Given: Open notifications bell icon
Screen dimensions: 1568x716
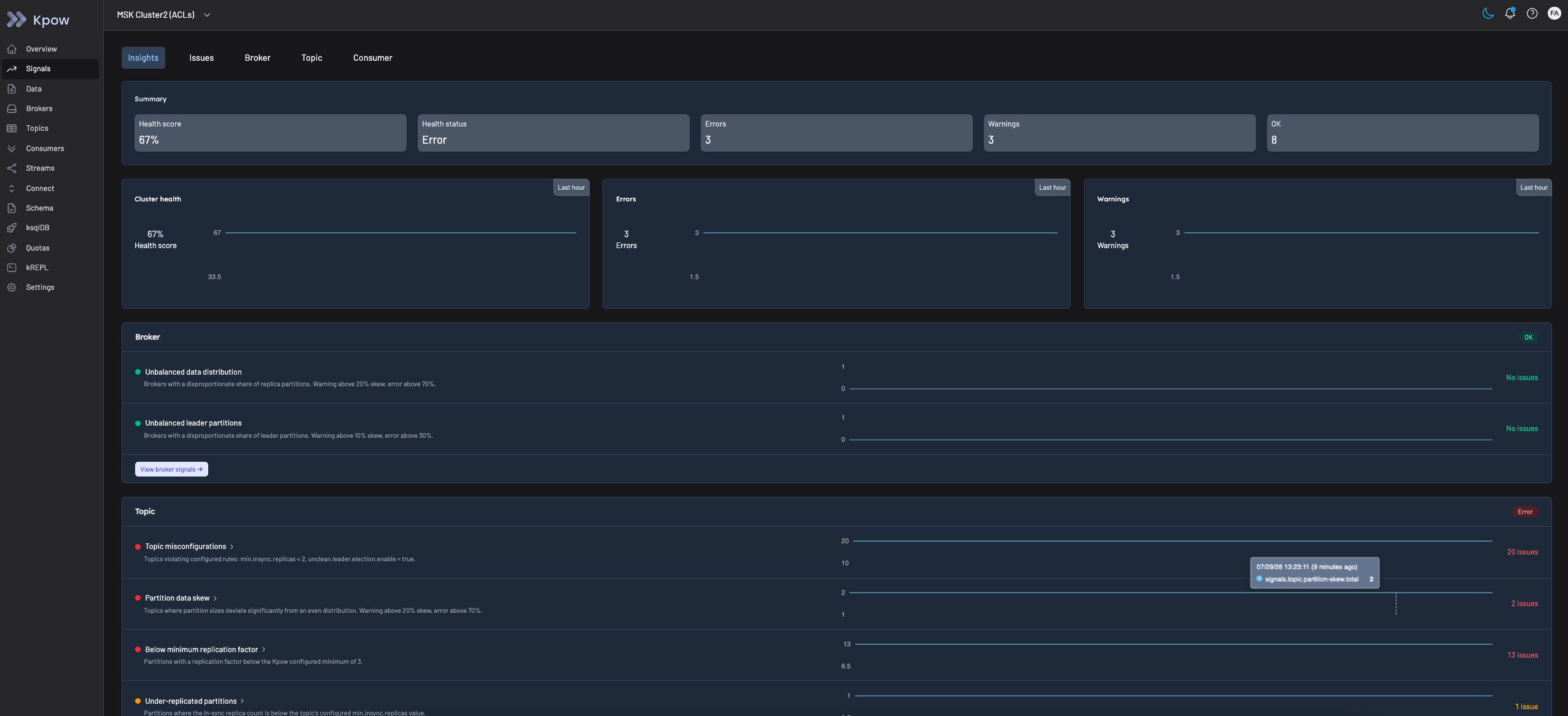Looking at the screenshot, I should [1510, 14].
